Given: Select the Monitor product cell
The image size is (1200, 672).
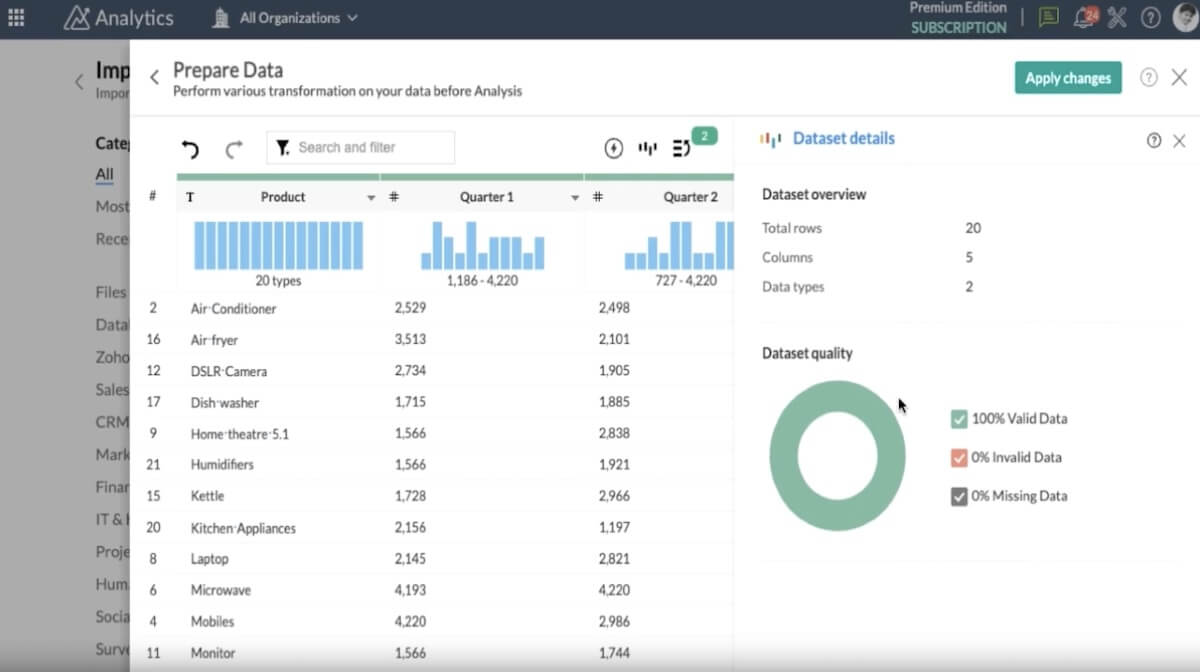Looking at the screenshot, I should (213, 653).
